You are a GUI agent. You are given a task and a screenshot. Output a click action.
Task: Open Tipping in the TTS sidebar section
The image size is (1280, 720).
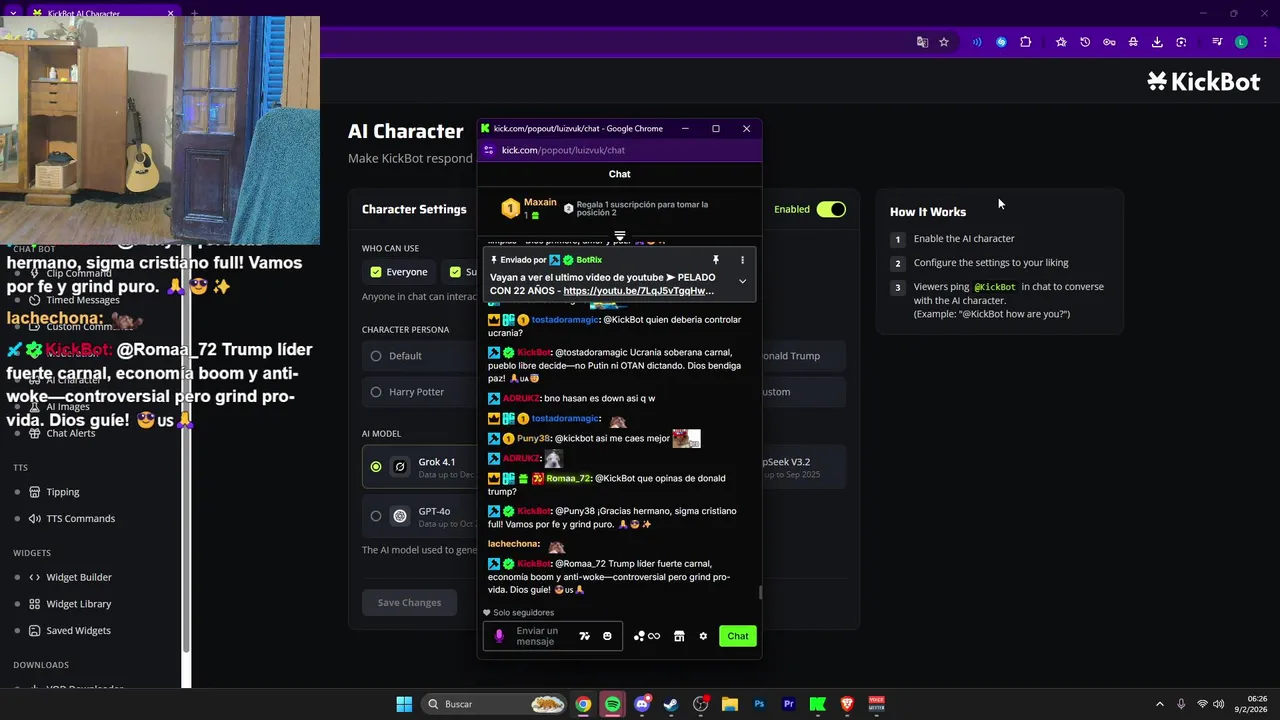click(62, 492)
